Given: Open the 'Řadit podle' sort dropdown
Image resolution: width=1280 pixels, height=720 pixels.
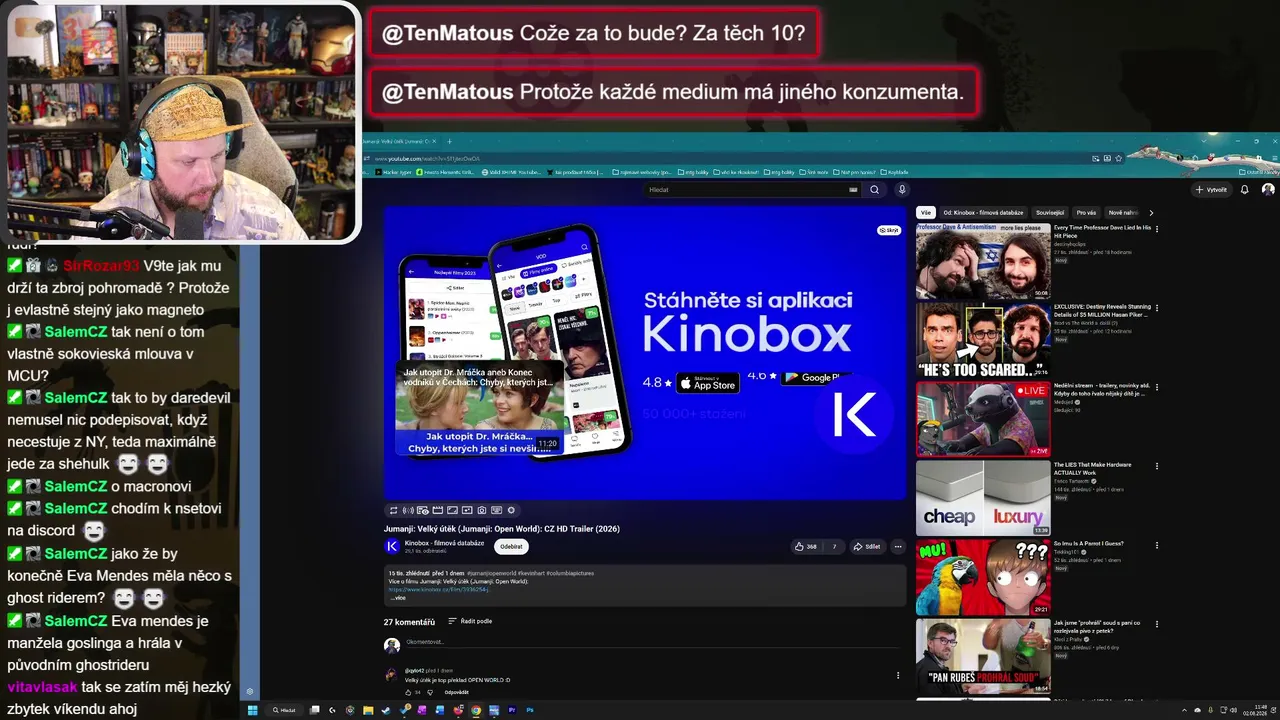Looking at the screenshot, I should tap(470, 622).
